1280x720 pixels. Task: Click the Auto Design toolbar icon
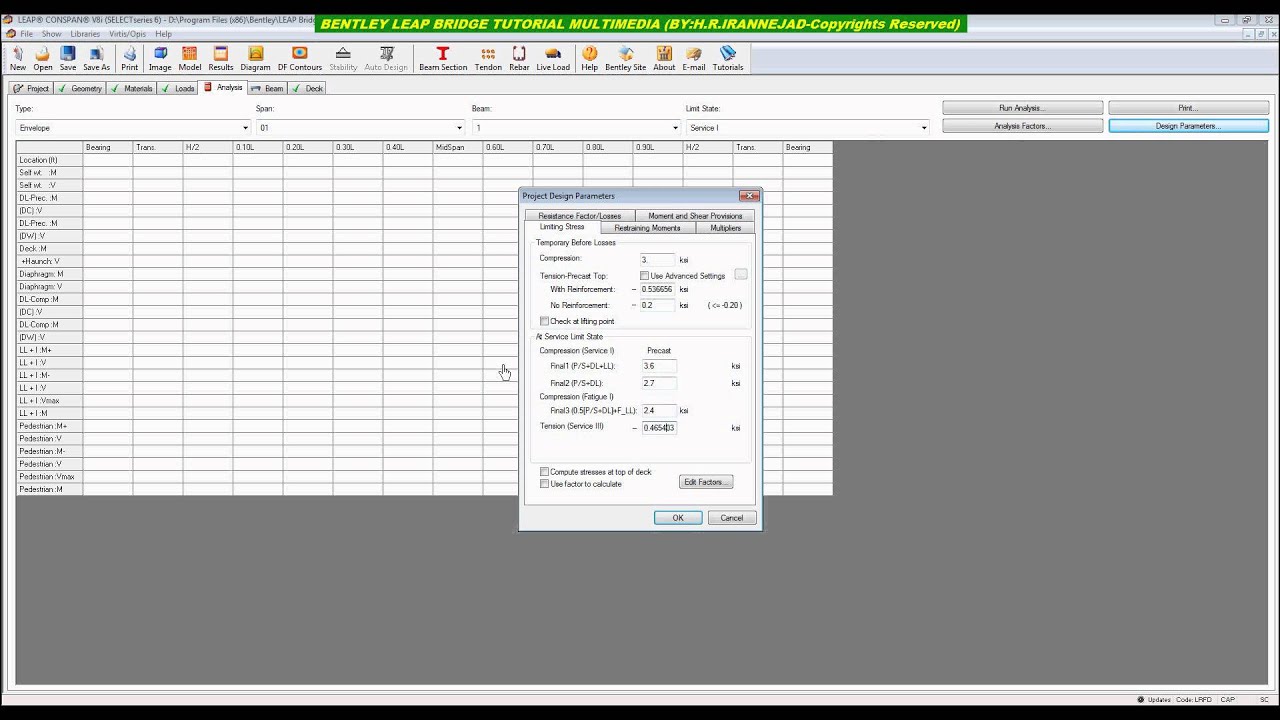(386, 59)
